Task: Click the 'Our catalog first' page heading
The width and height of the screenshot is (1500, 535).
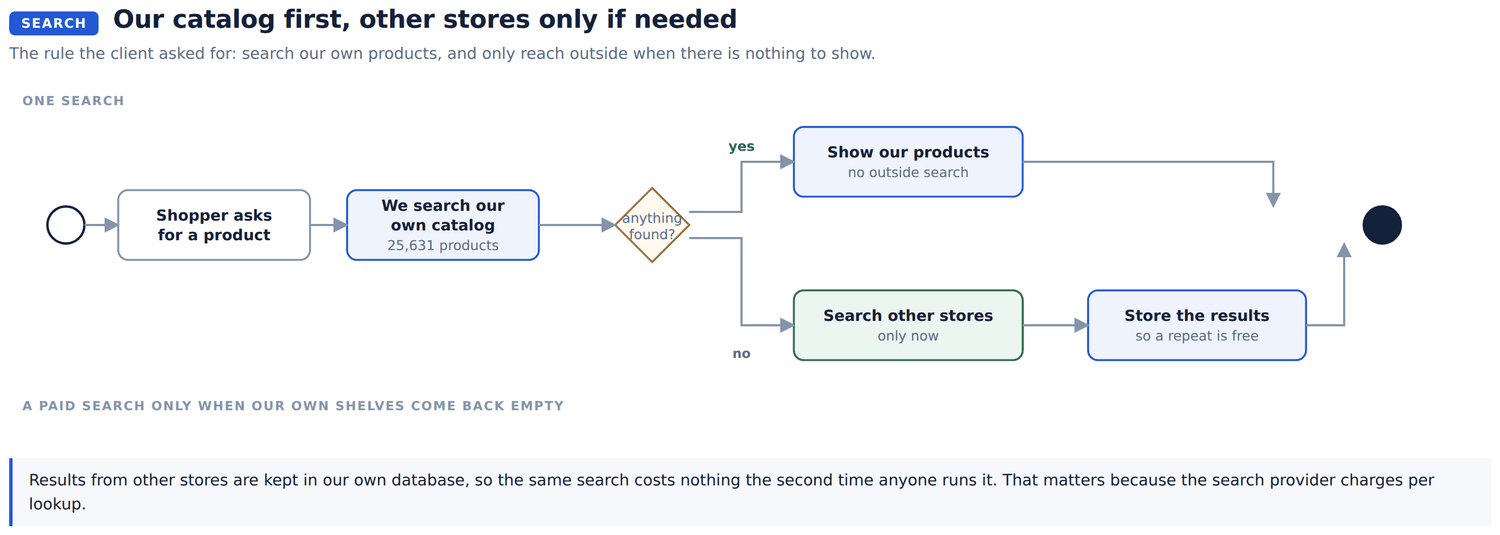Action: 425,19
